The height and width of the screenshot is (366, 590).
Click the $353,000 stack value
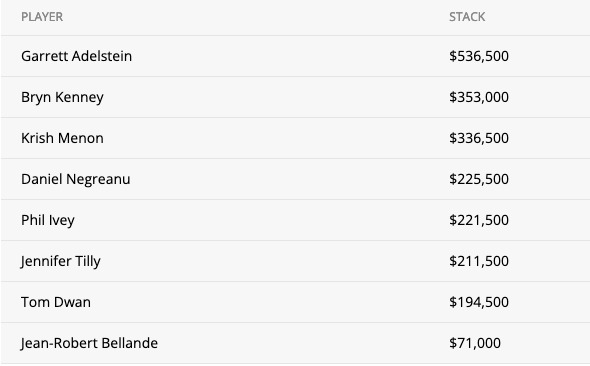pyautogui.click(x=479, y=97)
